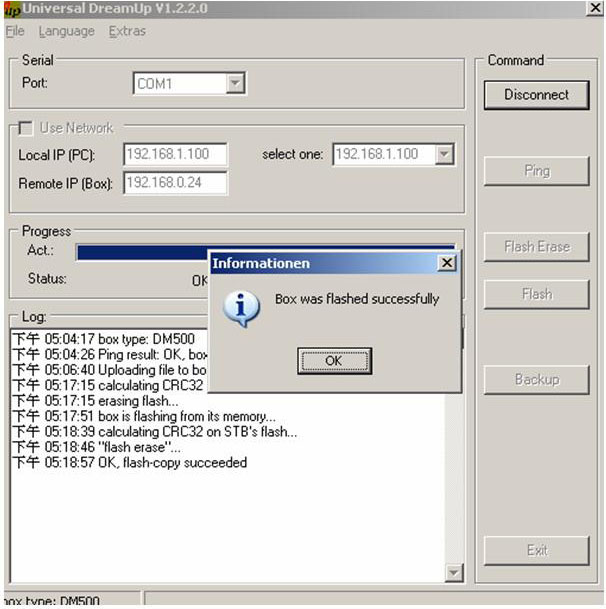606x609 pixels.
Task: Select the 05:18:46 "flash erase" log line
Action: pos(97,447)
